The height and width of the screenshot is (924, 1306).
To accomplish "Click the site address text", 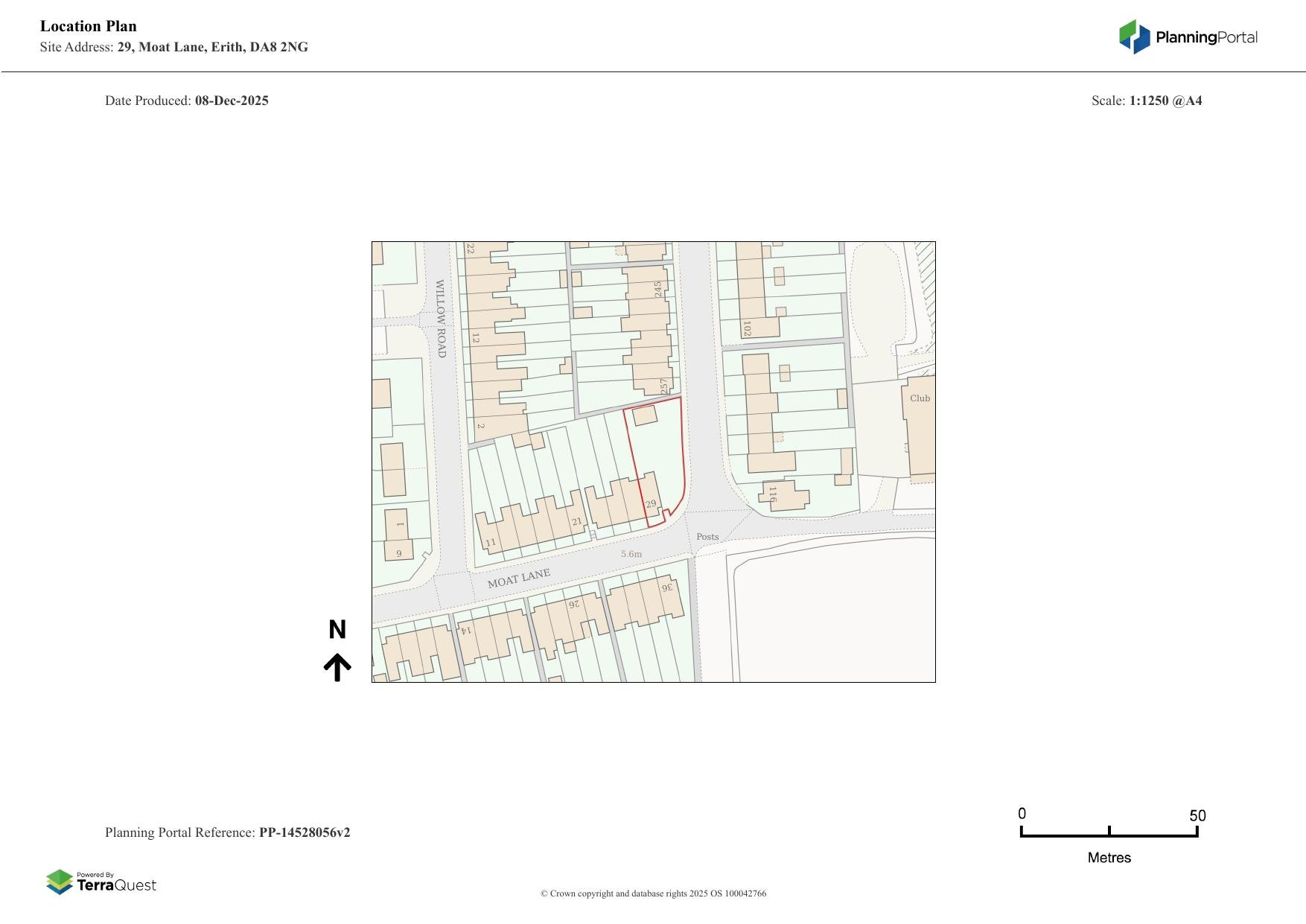I will click(x=212, y=47).
